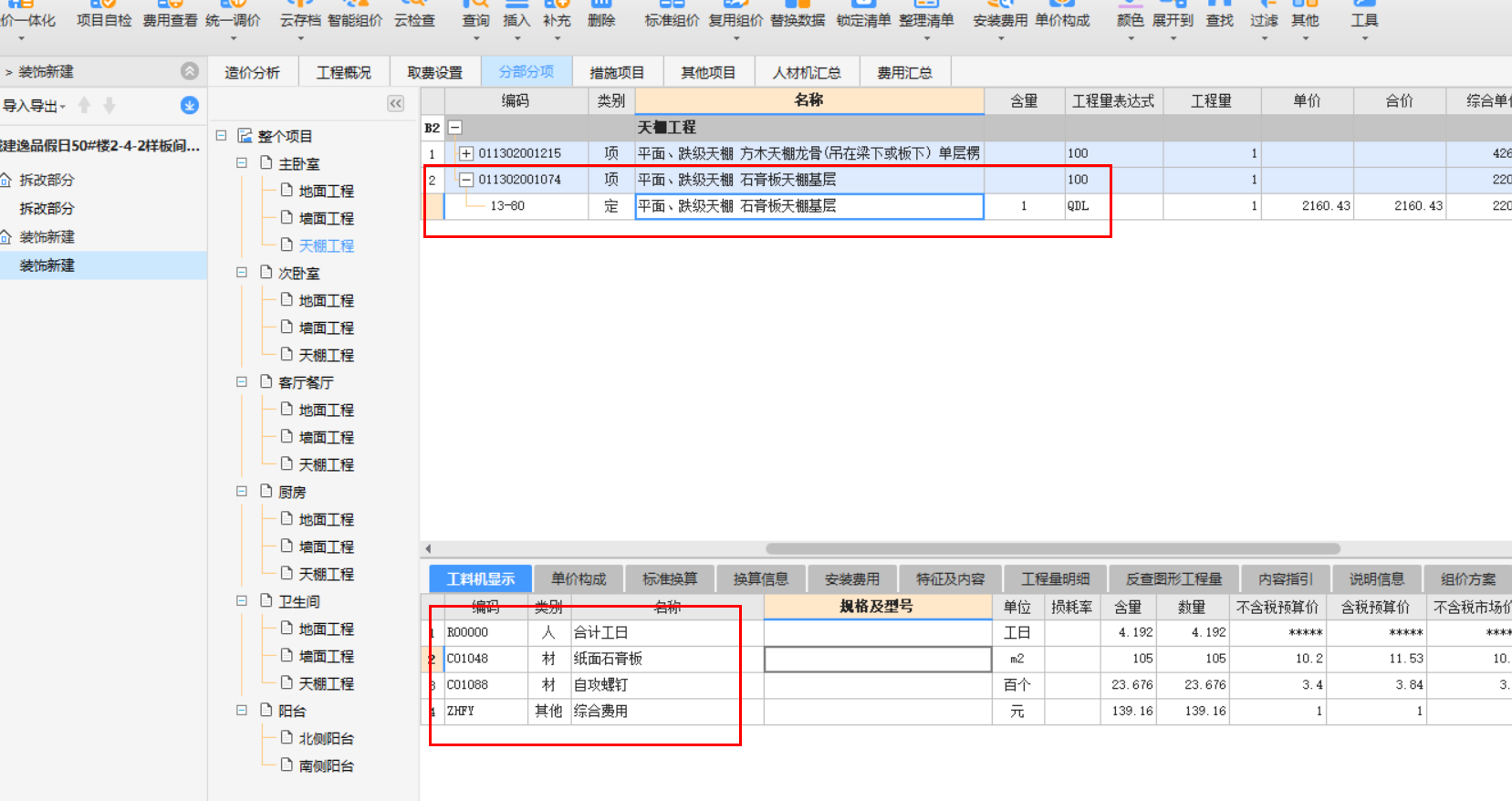The height and width of the screenshot is (801, 1512).
Task: Click the 整个项目 project icon
Action: click(x=245, y=136)
